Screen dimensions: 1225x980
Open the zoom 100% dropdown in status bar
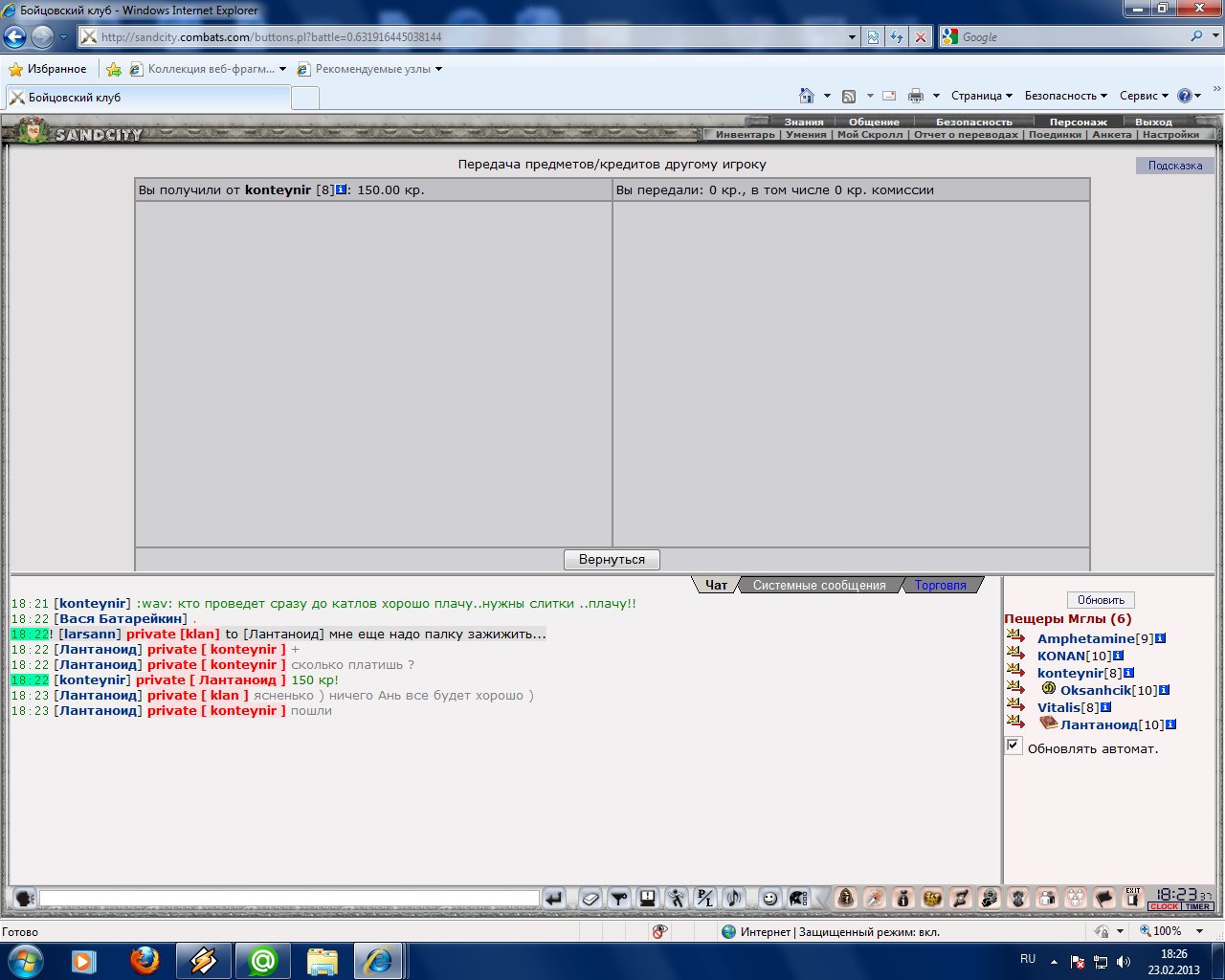coord(1199,931)
